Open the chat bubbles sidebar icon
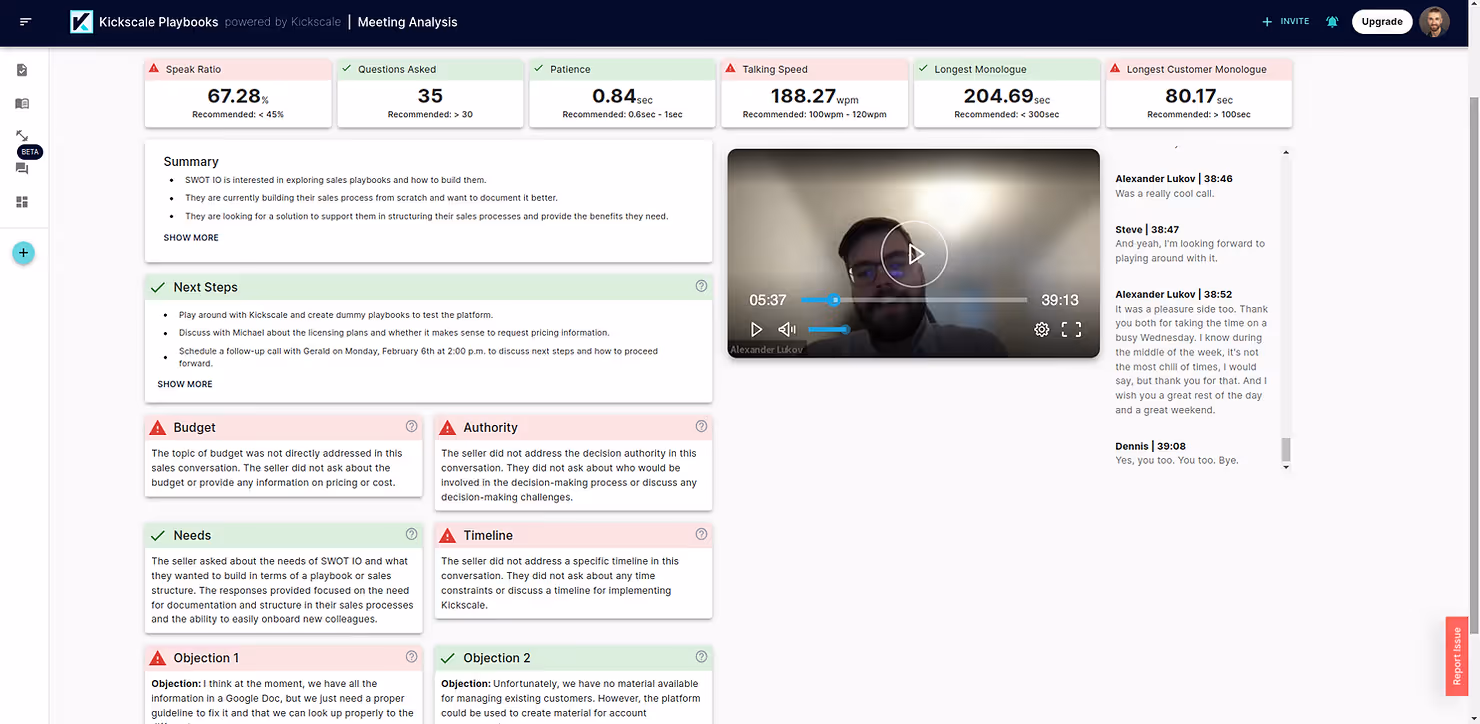This screenshot has width=1480, height=724. (22, 169)
